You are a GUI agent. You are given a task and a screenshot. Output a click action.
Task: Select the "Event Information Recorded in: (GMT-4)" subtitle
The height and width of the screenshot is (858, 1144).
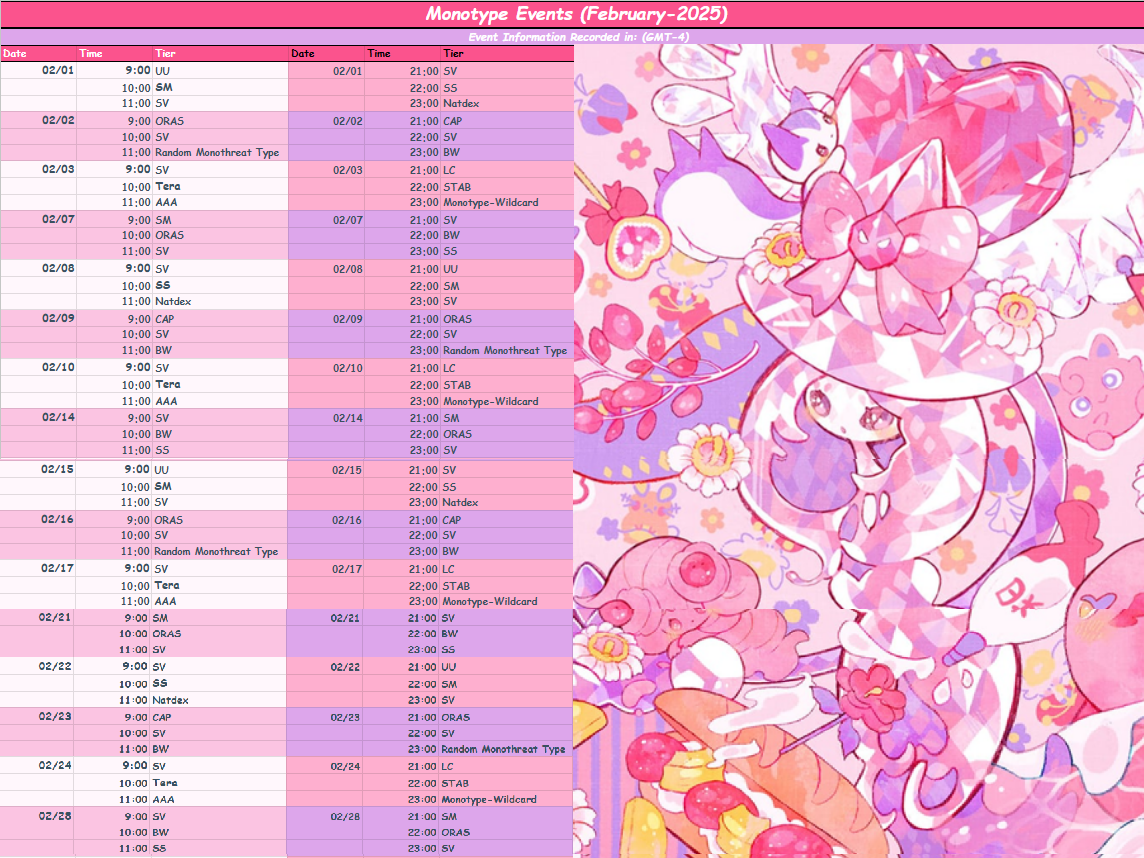(x=579, y=37)
